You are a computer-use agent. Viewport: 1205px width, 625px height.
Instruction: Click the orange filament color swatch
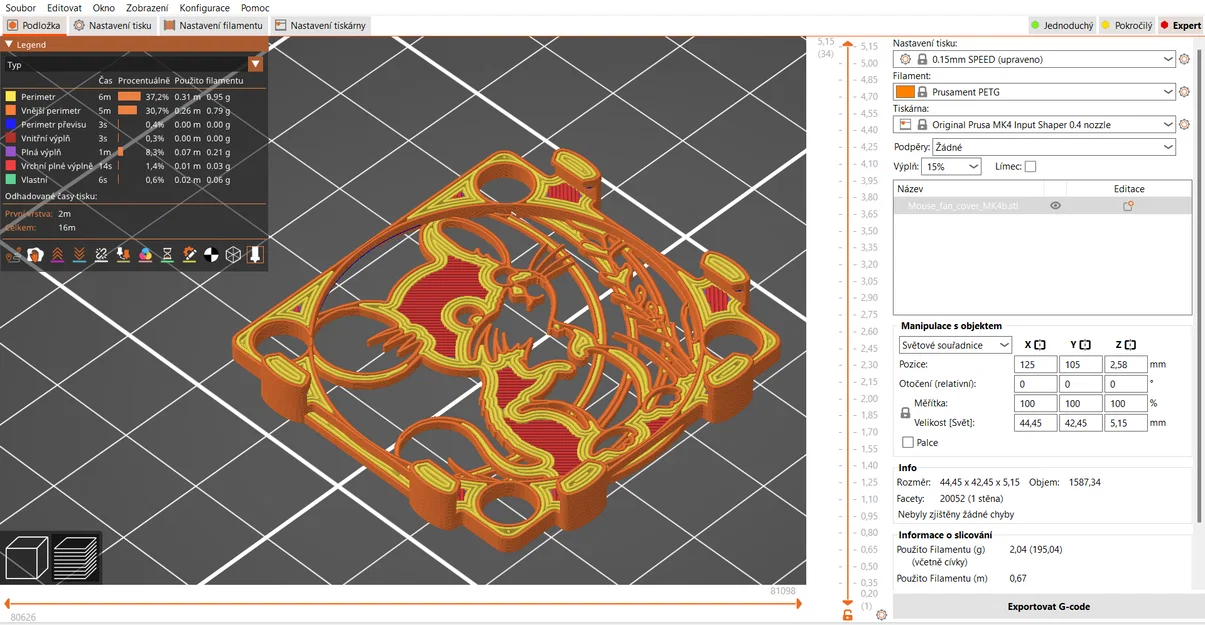point(905,92)
